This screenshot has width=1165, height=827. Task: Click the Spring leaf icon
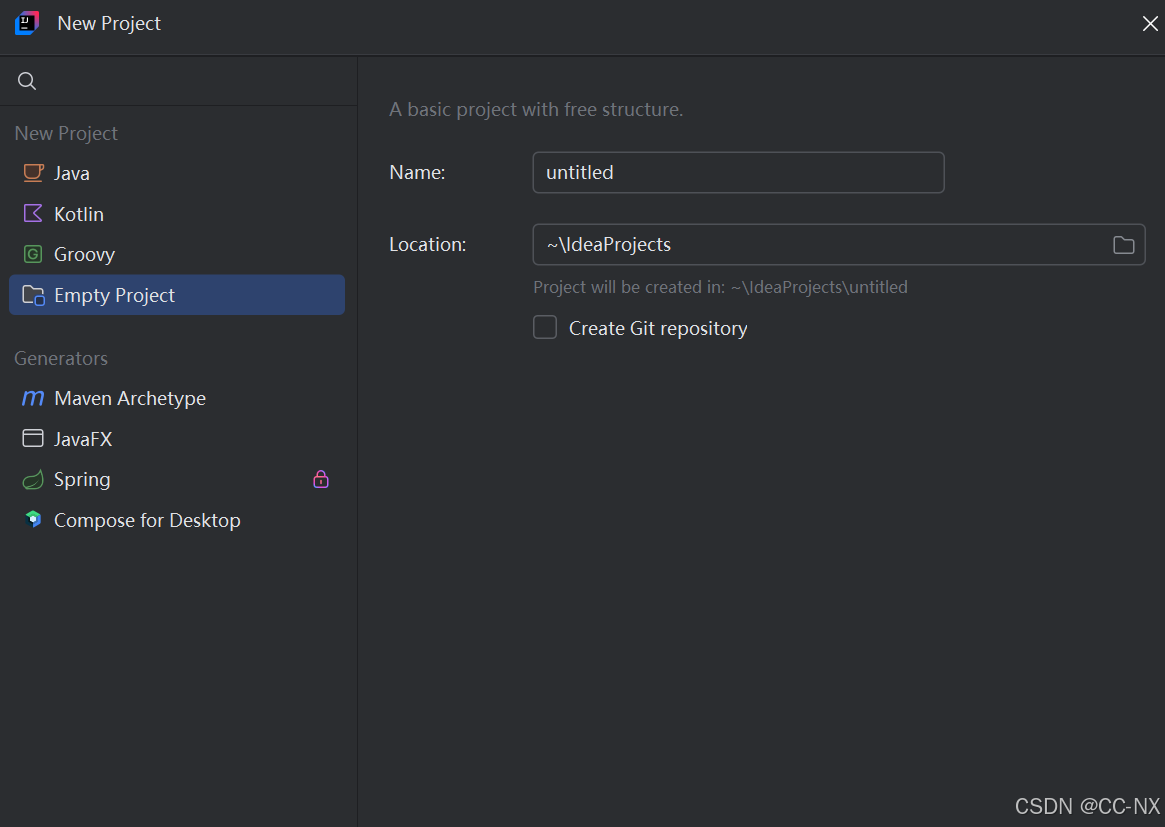coord(33,479)
